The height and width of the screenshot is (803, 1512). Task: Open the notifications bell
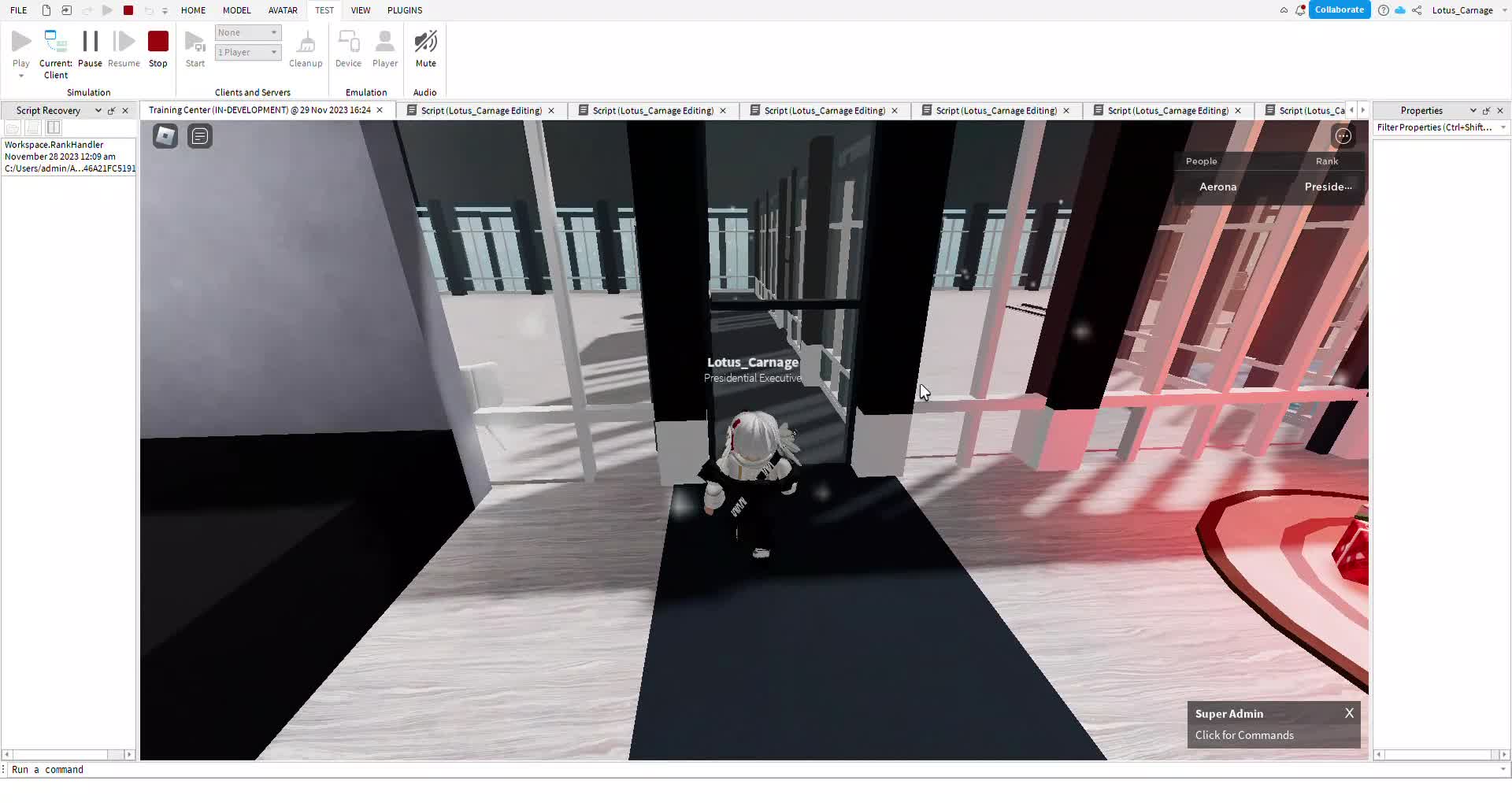click(1299, 10)
